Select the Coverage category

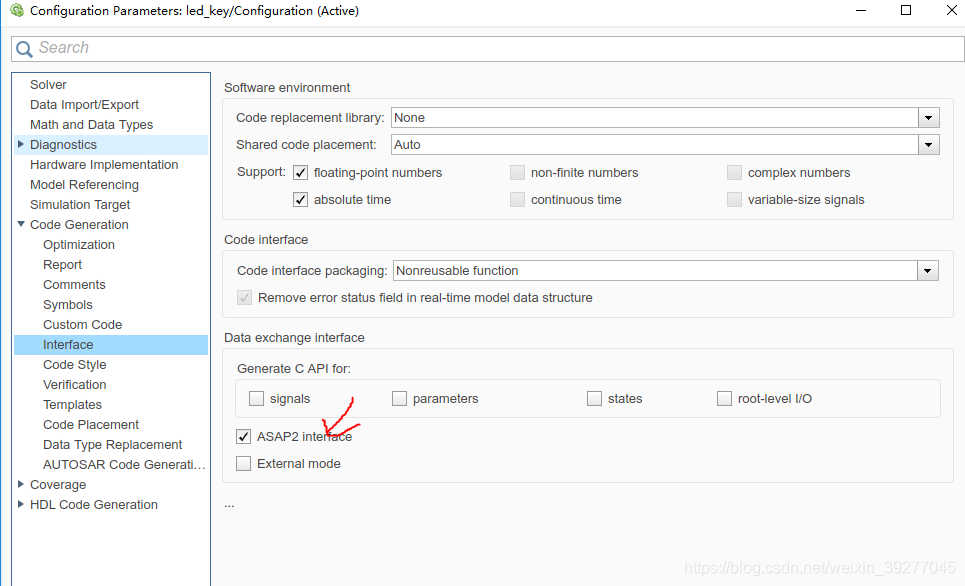click(x=58, y=485)
